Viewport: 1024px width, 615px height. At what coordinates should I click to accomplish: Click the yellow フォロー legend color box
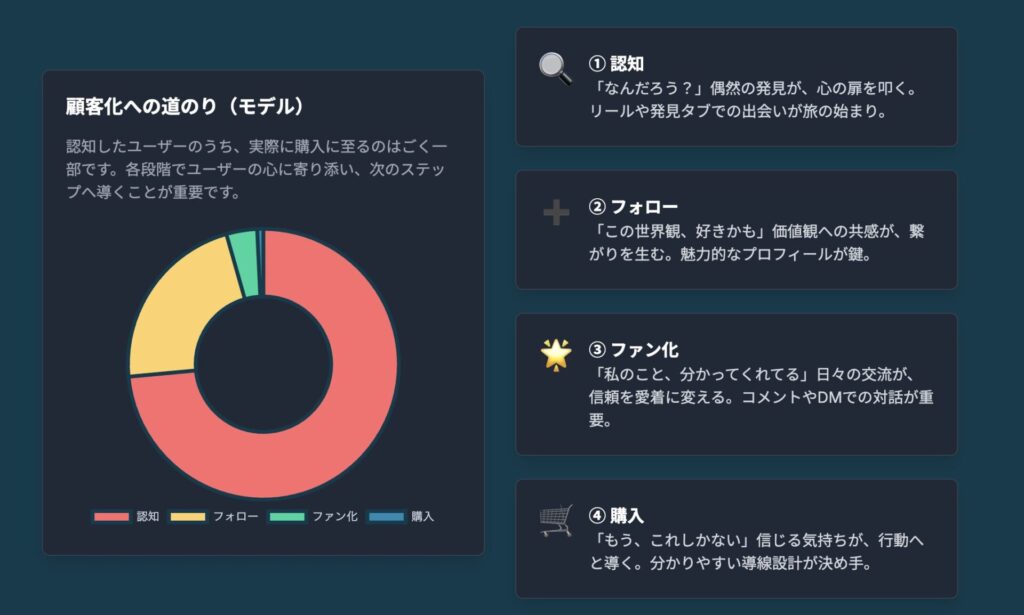click(x=188, y=516)
